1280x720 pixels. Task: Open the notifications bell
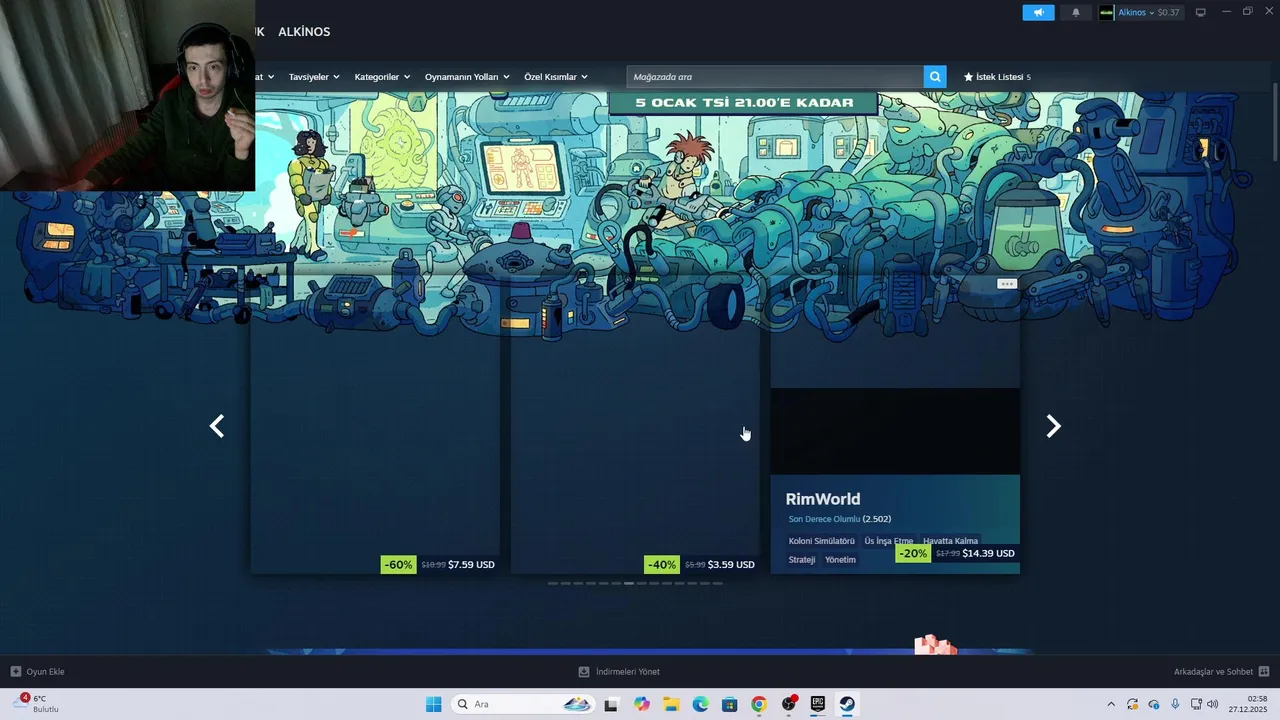1076,12
